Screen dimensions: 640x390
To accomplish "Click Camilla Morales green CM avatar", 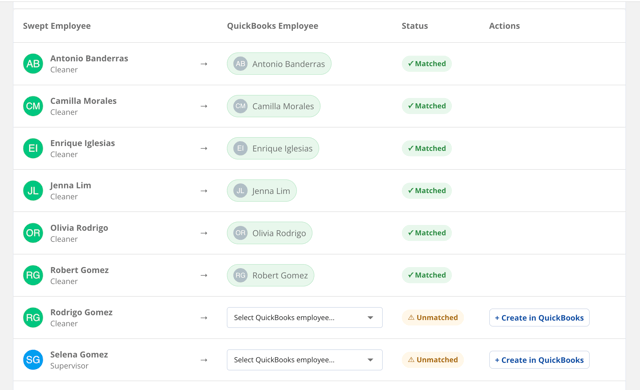I will pyautogui.click(x=33, y=106).
